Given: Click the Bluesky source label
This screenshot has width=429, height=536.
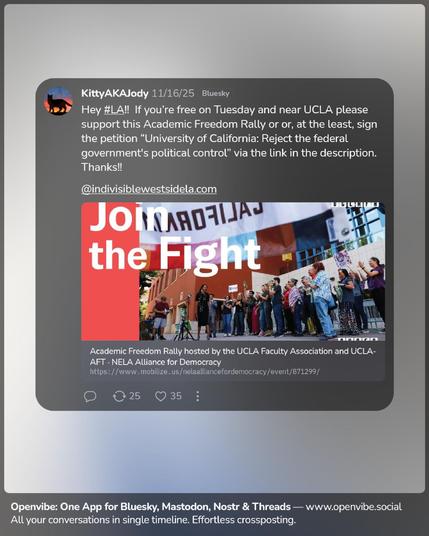Looking at the screenshot, I should pyautogui.click(x=215, y=93).
